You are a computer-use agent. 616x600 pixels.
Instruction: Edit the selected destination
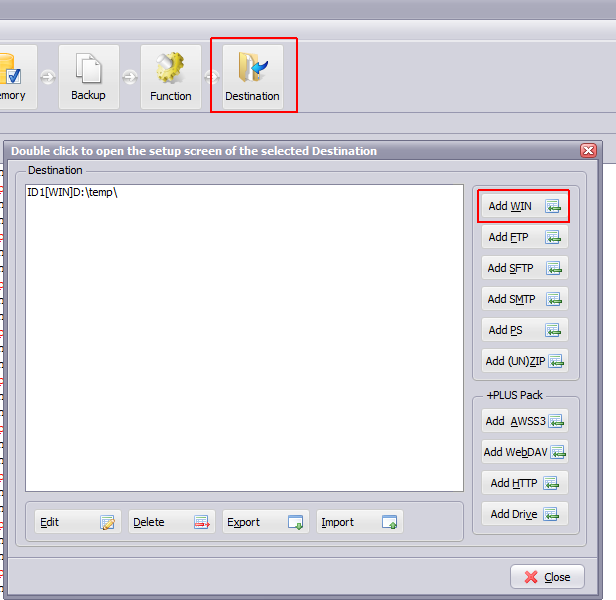click(77, 522)
